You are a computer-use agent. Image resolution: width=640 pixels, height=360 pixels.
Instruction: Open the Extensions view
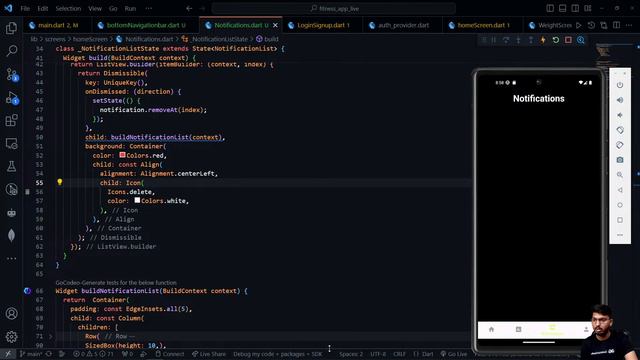pos(11,120)
